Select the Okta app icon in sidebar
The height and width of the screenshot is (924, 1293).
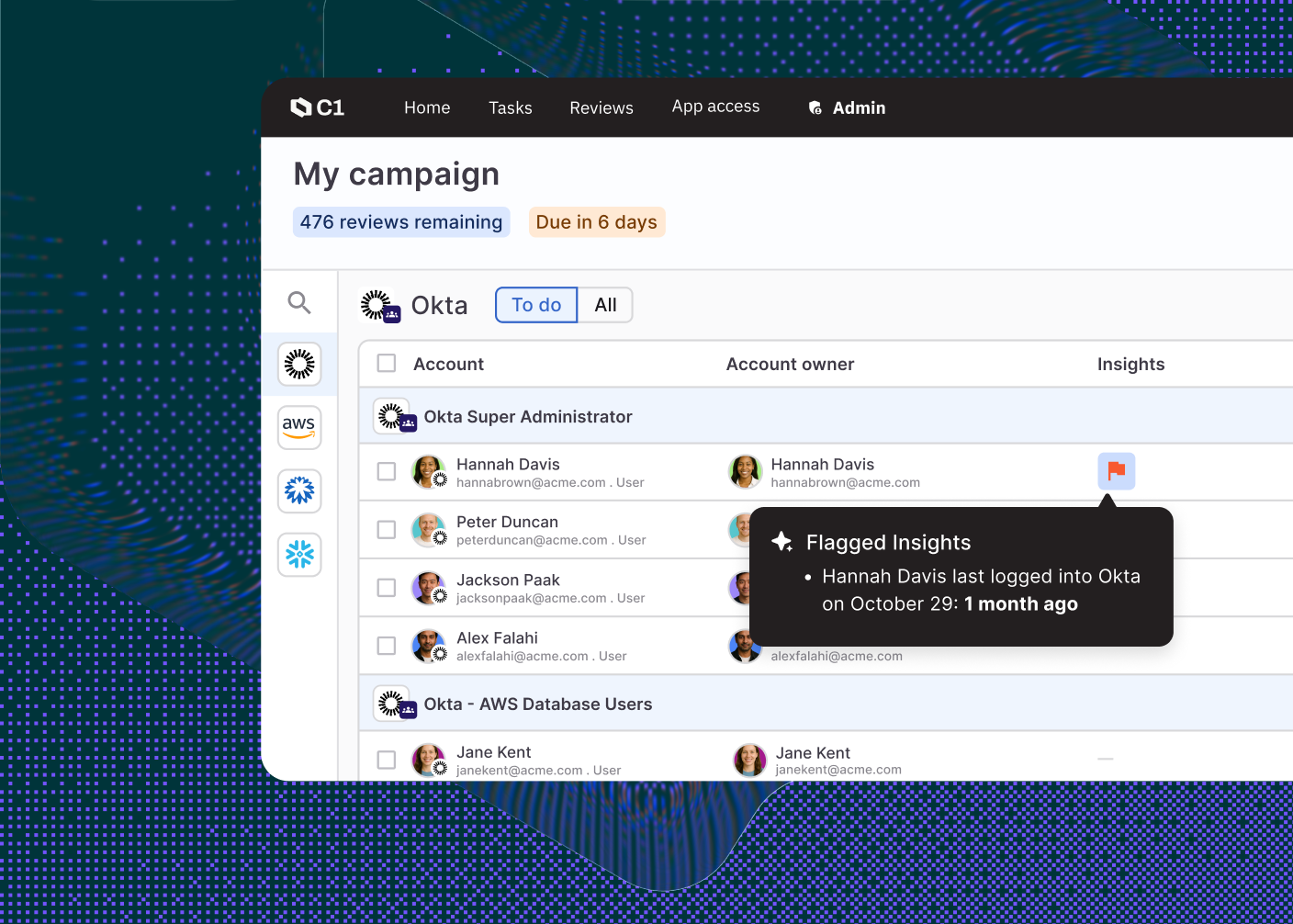click(299, 365)
